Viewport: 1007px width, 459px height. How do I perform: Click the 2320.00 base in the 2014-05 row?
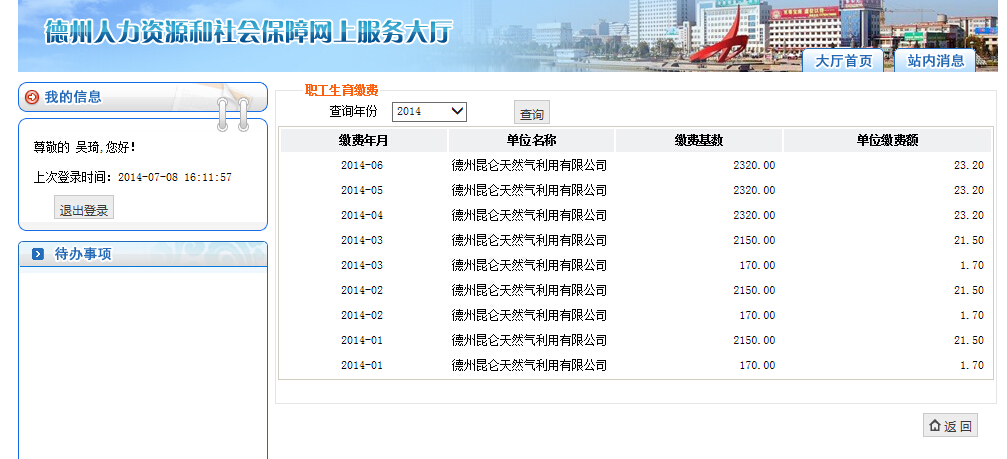754,190
